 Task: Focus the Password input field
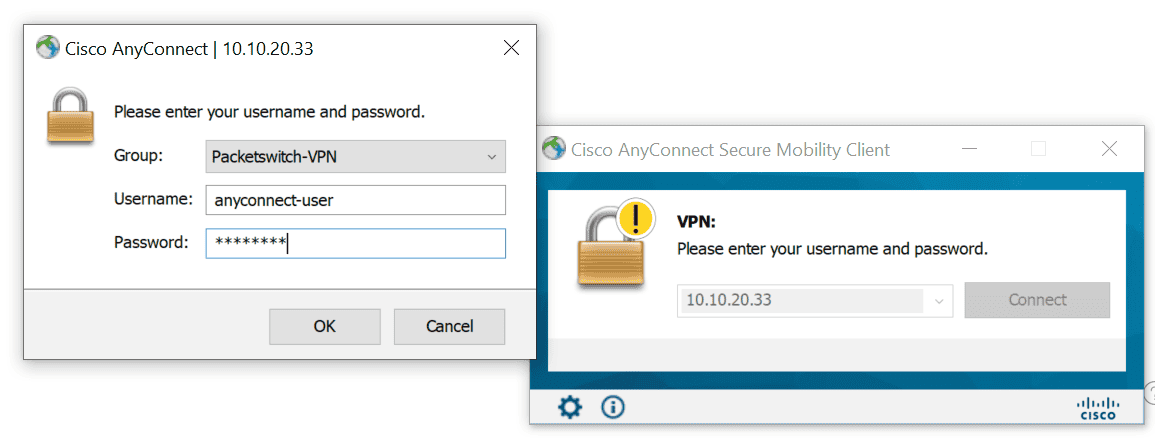click(356, 243)
